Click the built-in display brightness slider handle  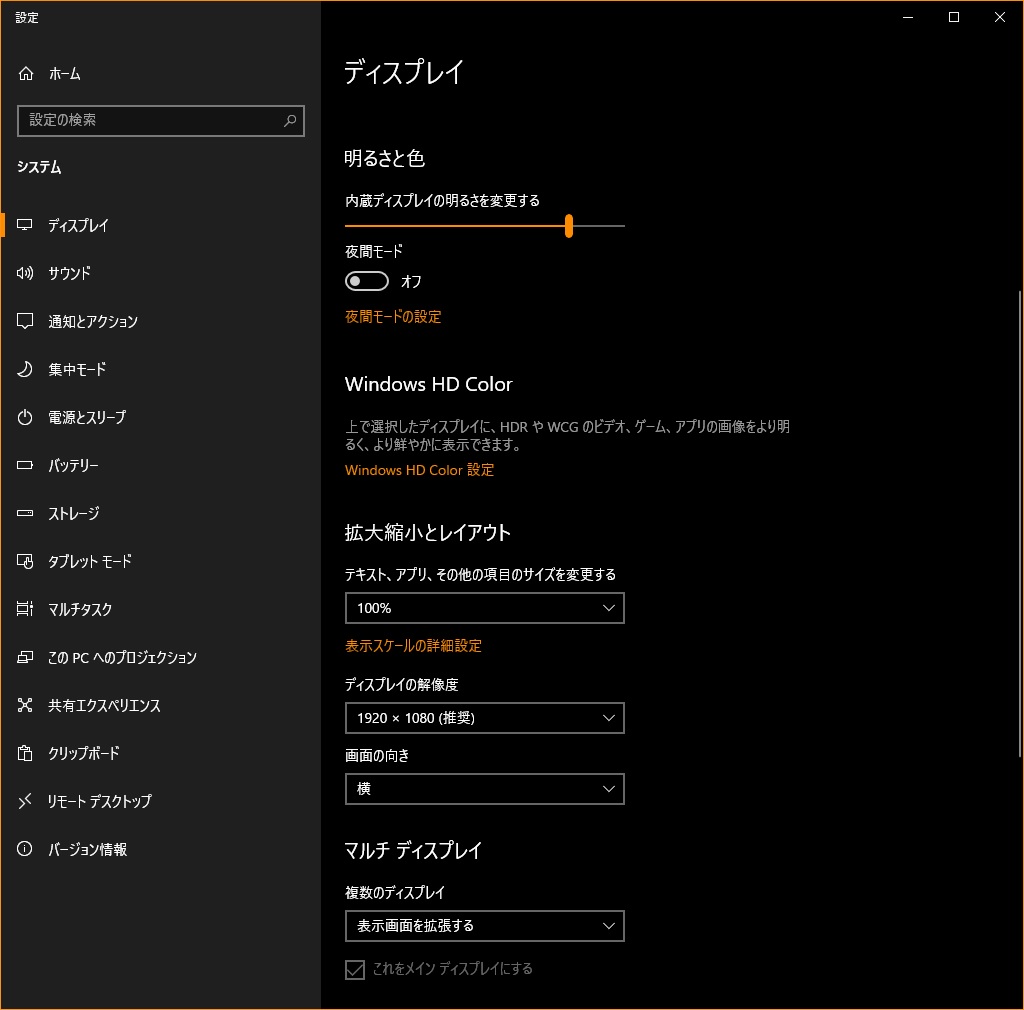pyautogui.click(x=568, y=226)
